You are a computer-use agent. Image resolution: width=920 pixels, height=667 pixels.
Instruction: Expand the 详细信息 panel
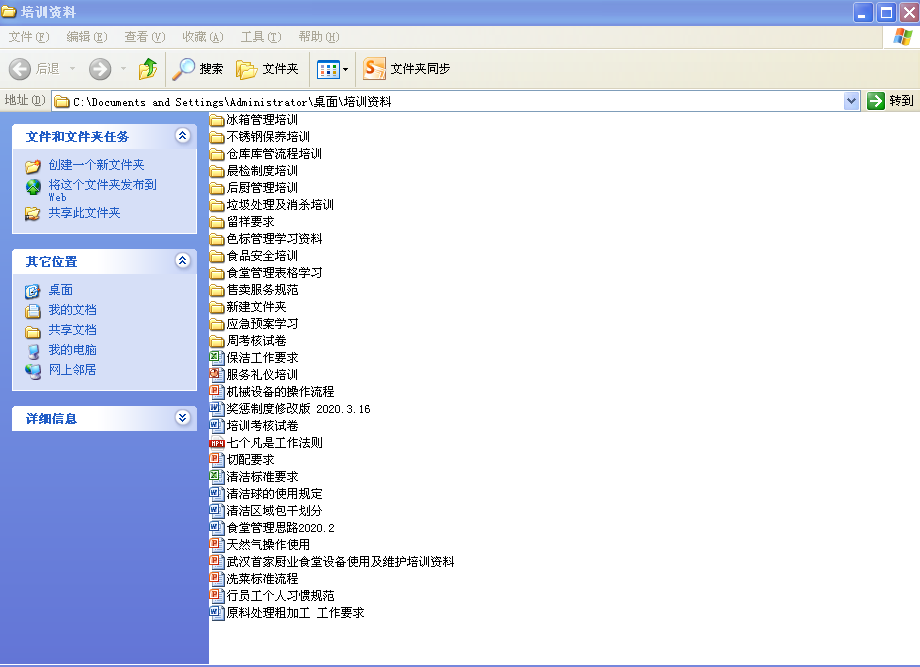click(182, 418)
